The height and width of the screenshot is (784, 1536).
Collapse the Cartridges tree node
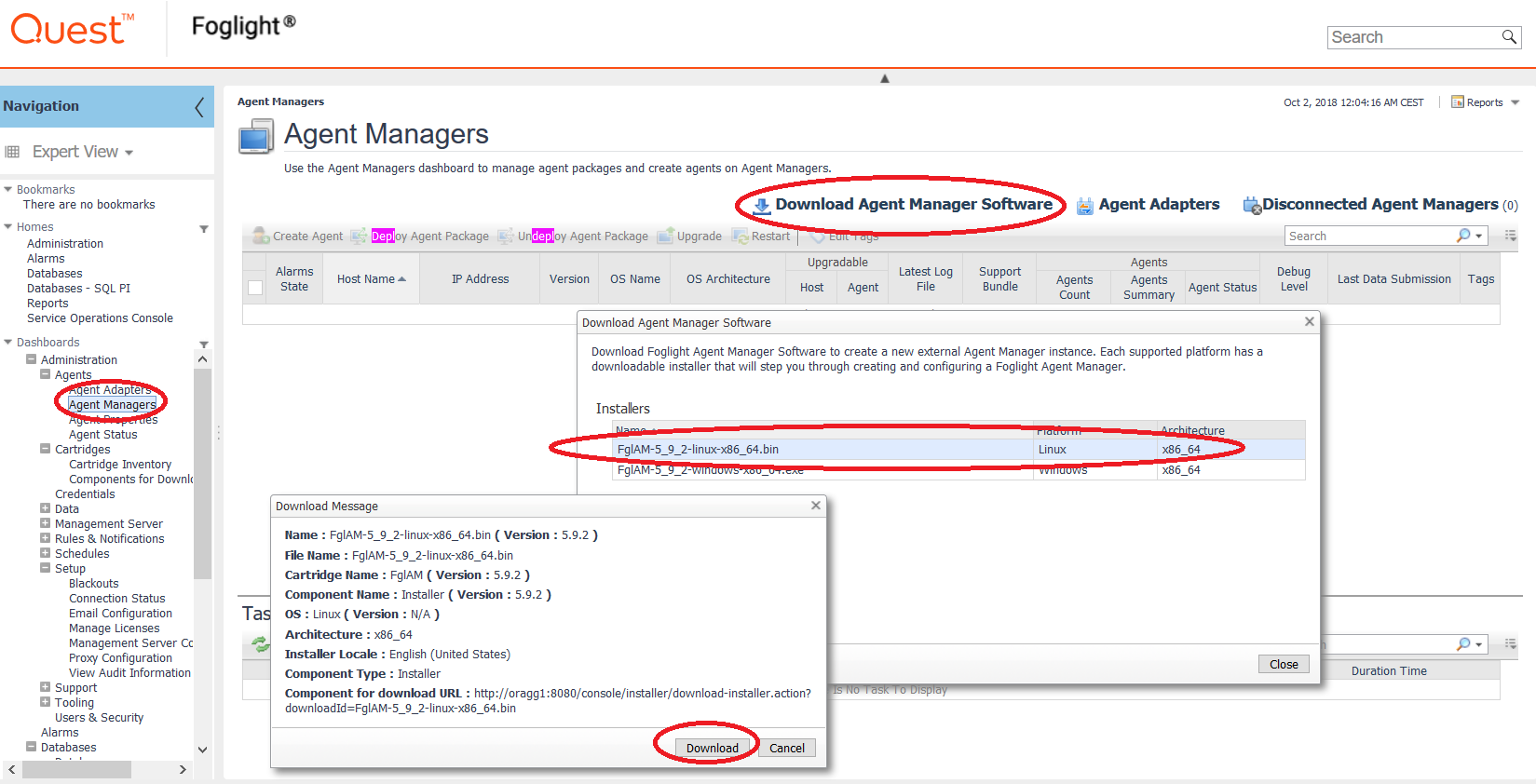tap(45, 449)
